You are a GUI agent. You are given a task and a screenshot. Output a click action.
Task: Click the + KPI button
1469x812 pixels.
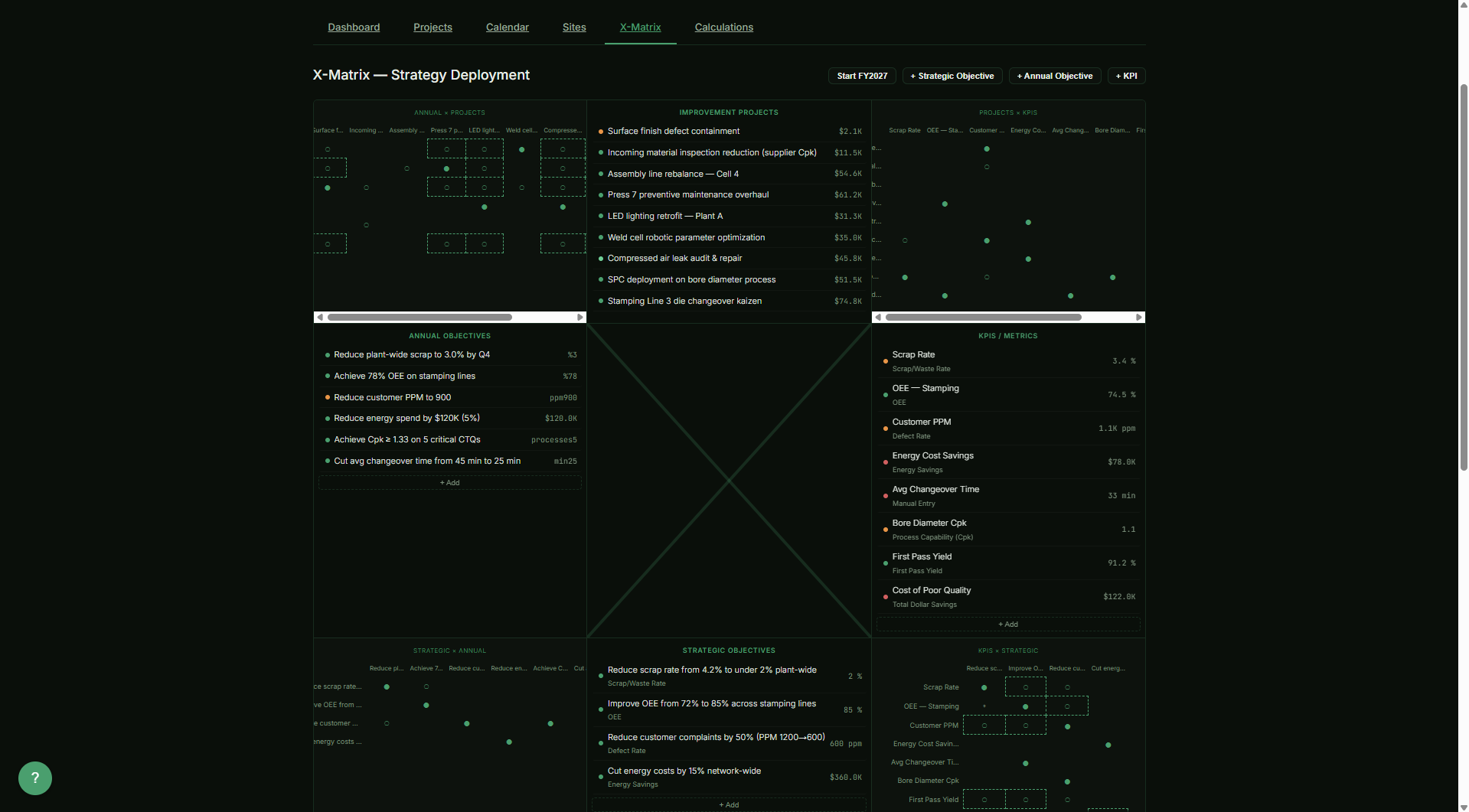[1126, 76]
